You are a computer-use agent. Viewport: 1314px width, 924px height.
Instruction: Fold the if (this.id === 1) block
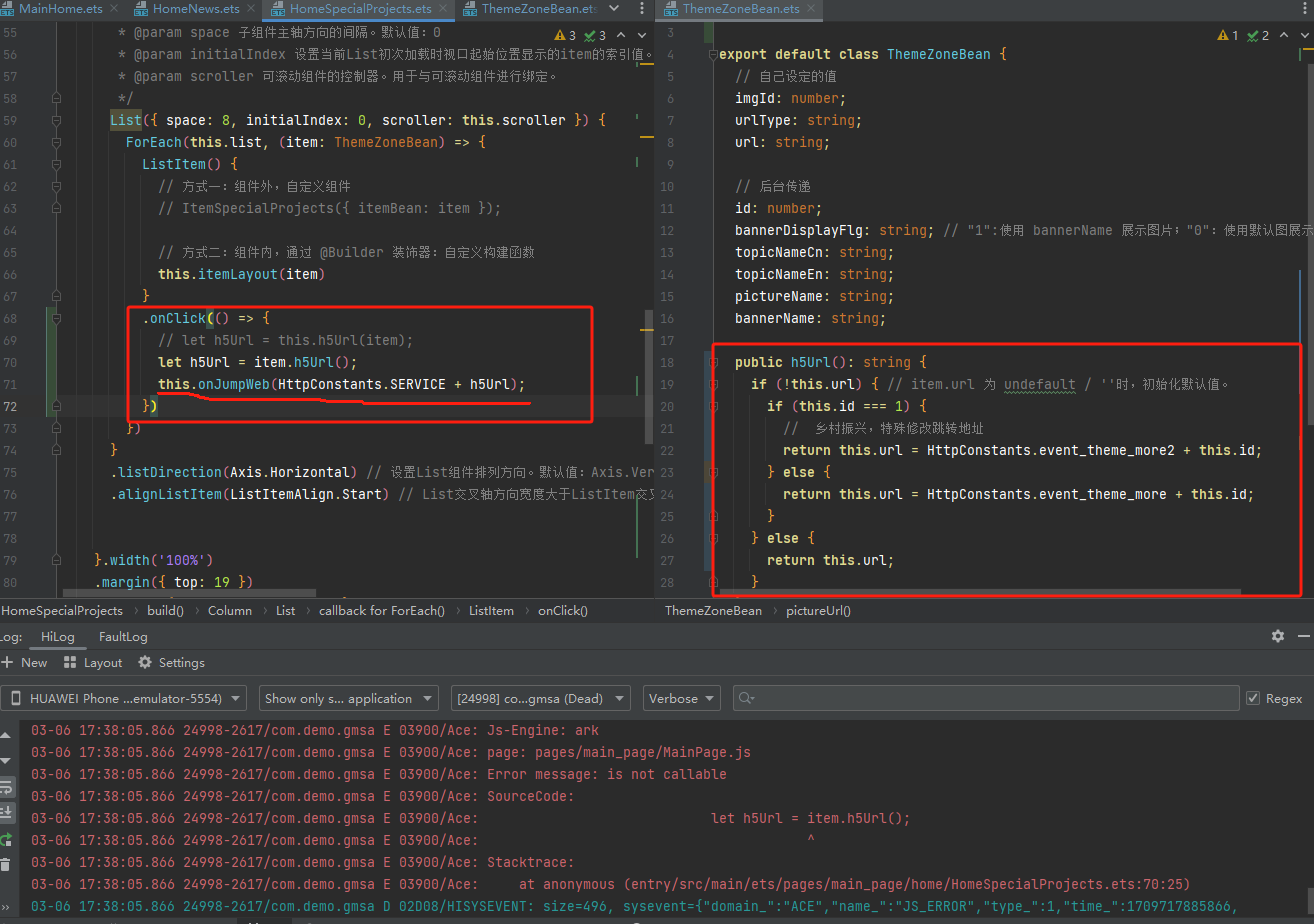[x=713, y=406]
